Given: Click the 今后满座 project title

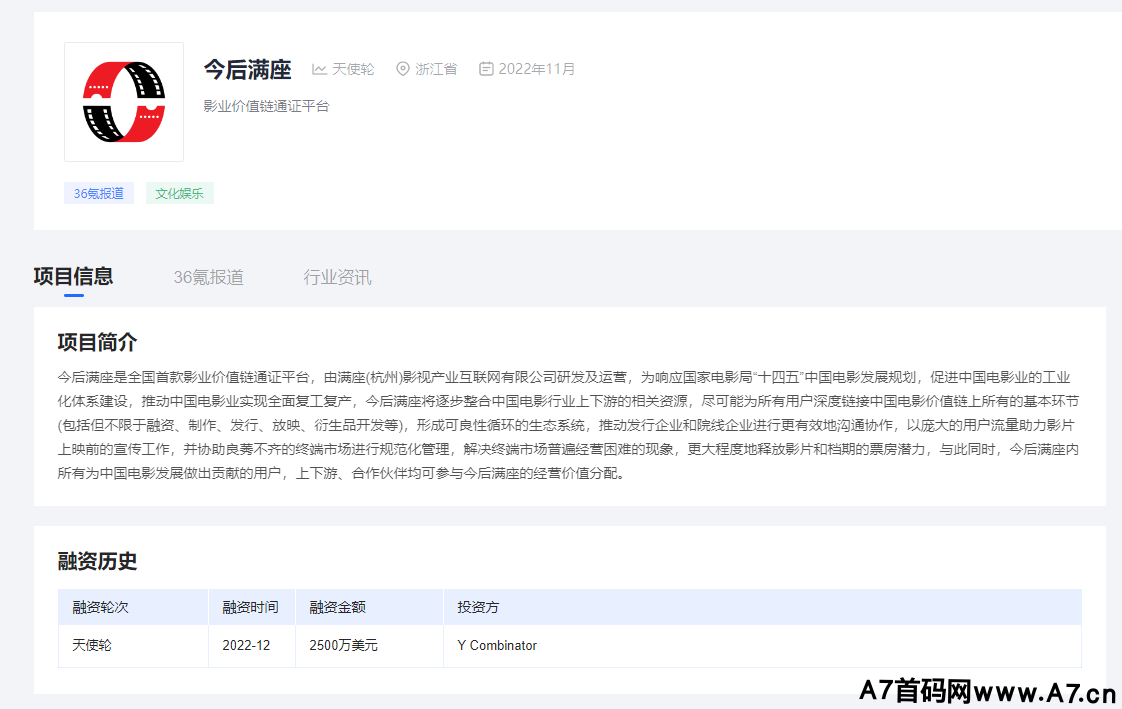Looking at the screenshot, I should (248, 69).
